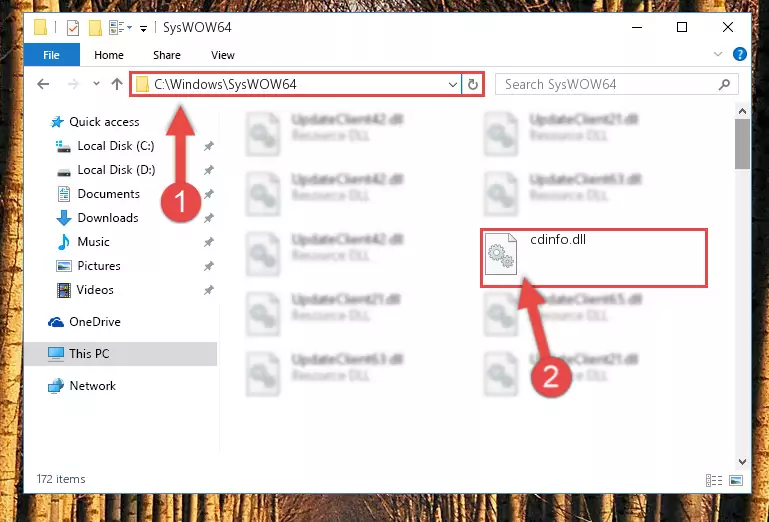The height and width of the screenshot is (522, 769).
Task: Open the File menu tab
Action: [51, 55]
